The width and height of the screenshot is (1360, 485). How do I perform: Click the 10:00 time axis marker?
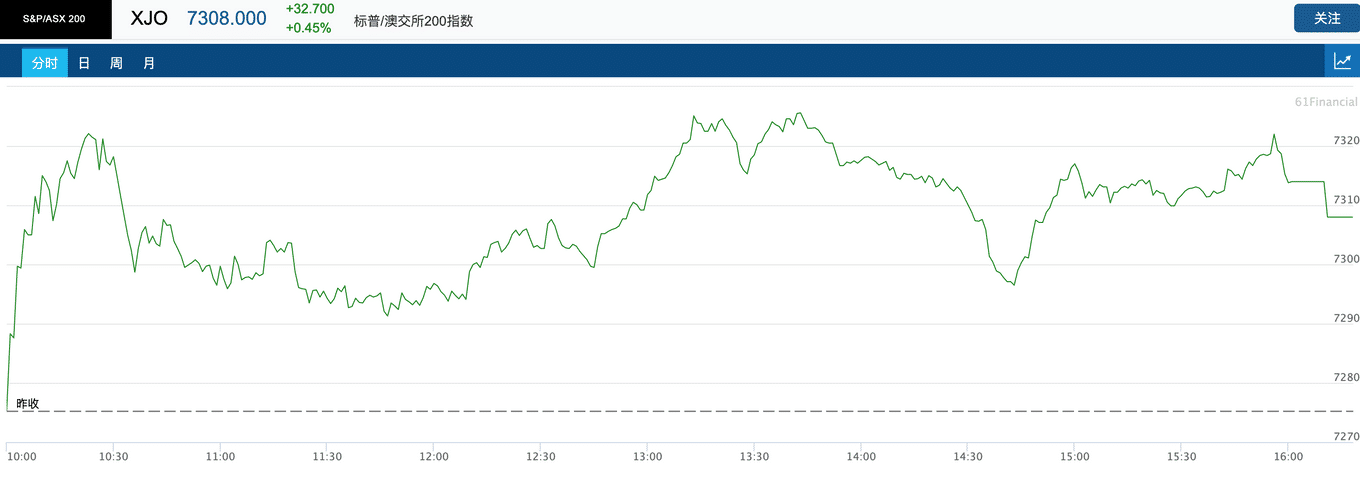(22, 457)
